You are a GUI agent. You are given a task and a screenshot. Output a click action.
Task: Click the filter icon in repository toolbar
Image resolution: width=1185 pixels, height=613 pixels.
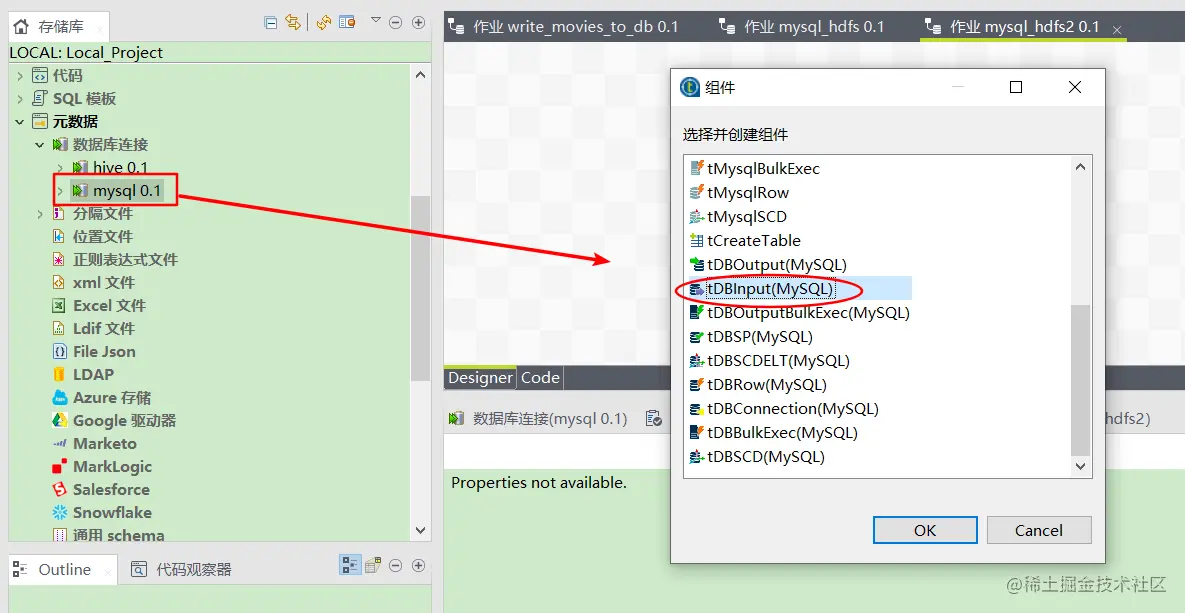pos(347,23)
